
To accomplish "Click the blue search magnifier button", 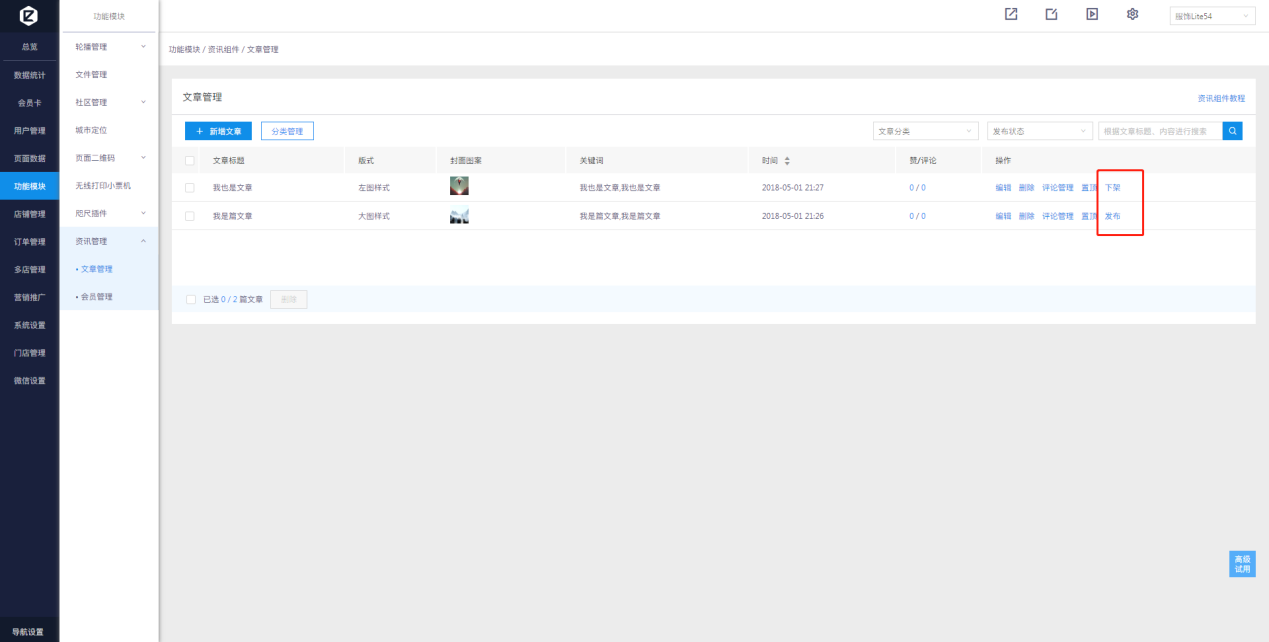I will coord(1233,131).
